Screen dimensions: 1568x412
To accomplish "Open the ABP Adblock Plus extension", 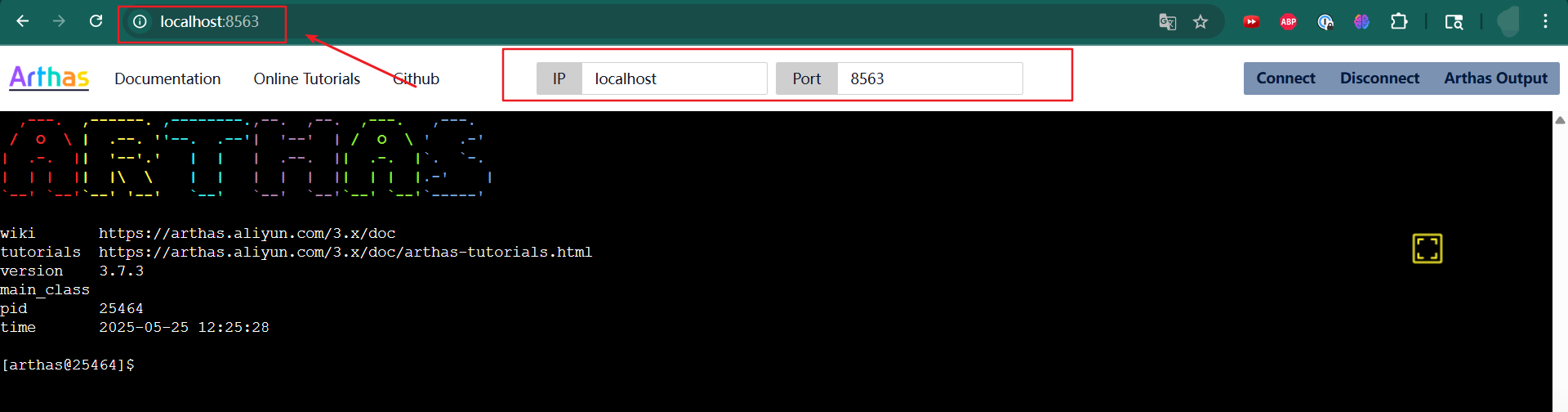I will [x=1289, y=22].
